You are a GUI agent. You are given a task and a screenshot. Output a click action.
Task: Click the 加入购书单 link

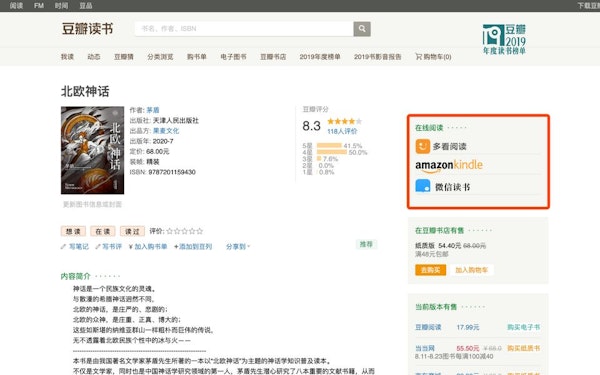point(148,246)
